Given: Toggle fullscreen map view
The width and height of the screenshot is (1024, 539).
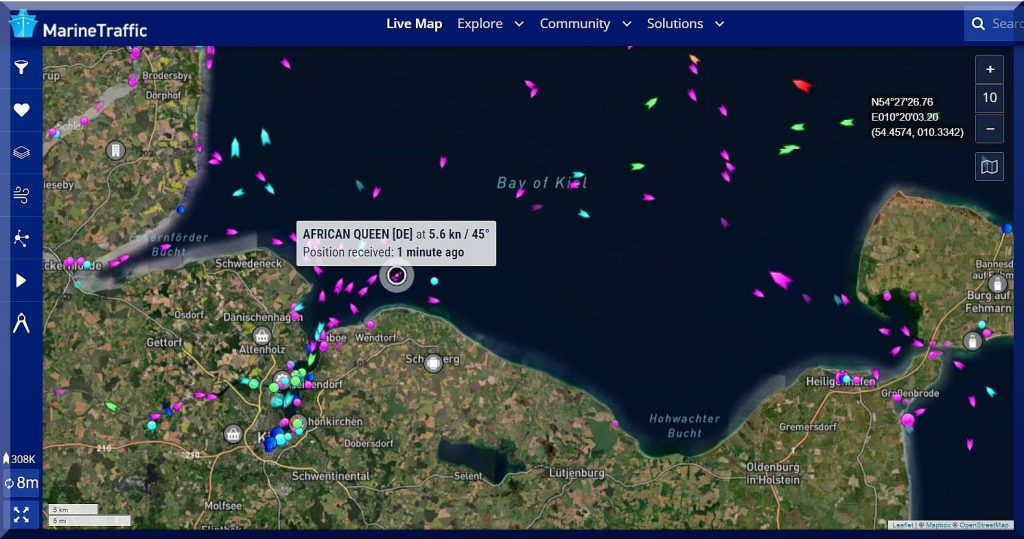Looking at the screenshot, I should tap(22, 515).
